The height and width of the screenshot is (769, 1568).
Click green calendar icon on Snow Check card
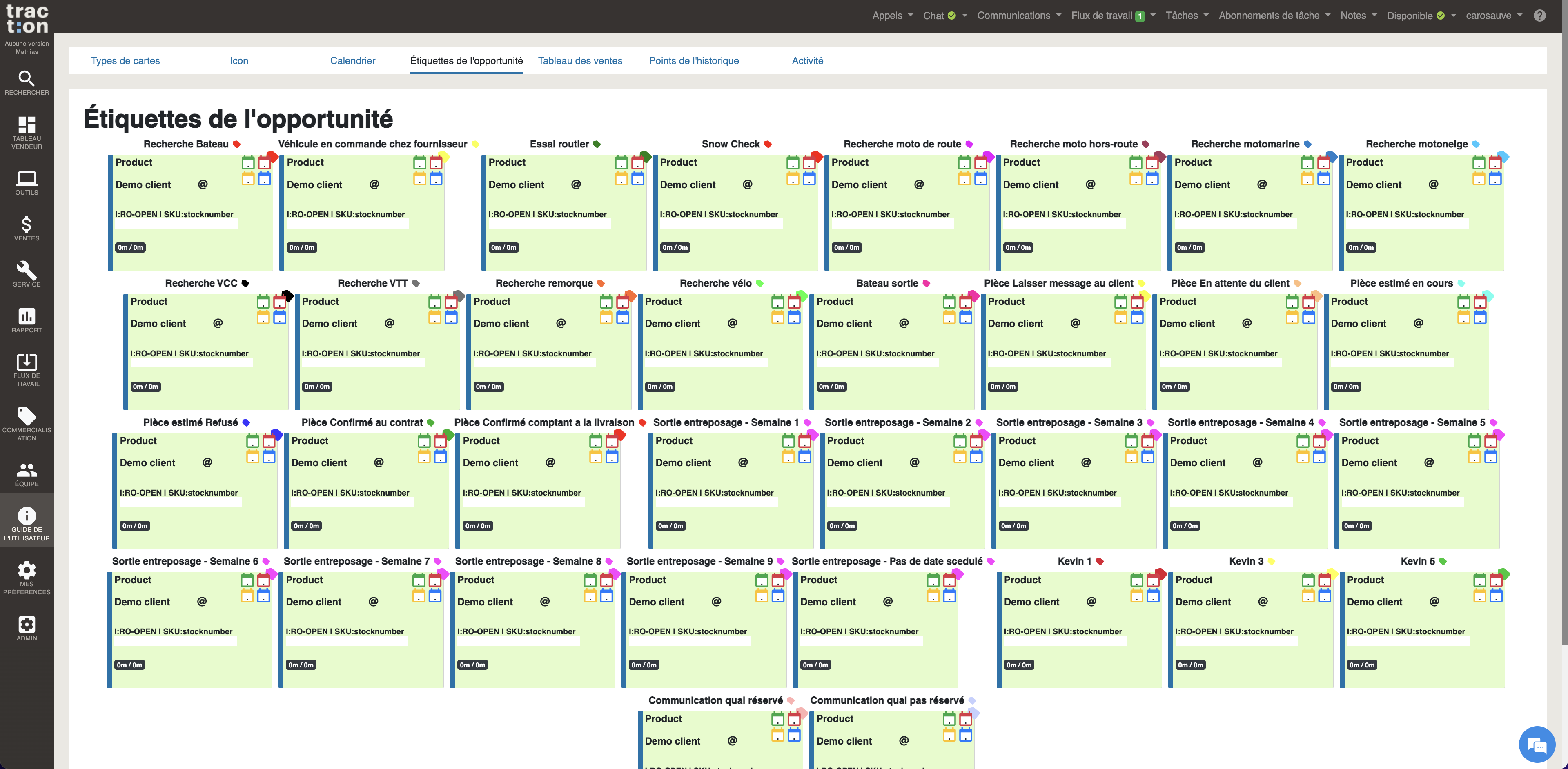click(793, 162)
